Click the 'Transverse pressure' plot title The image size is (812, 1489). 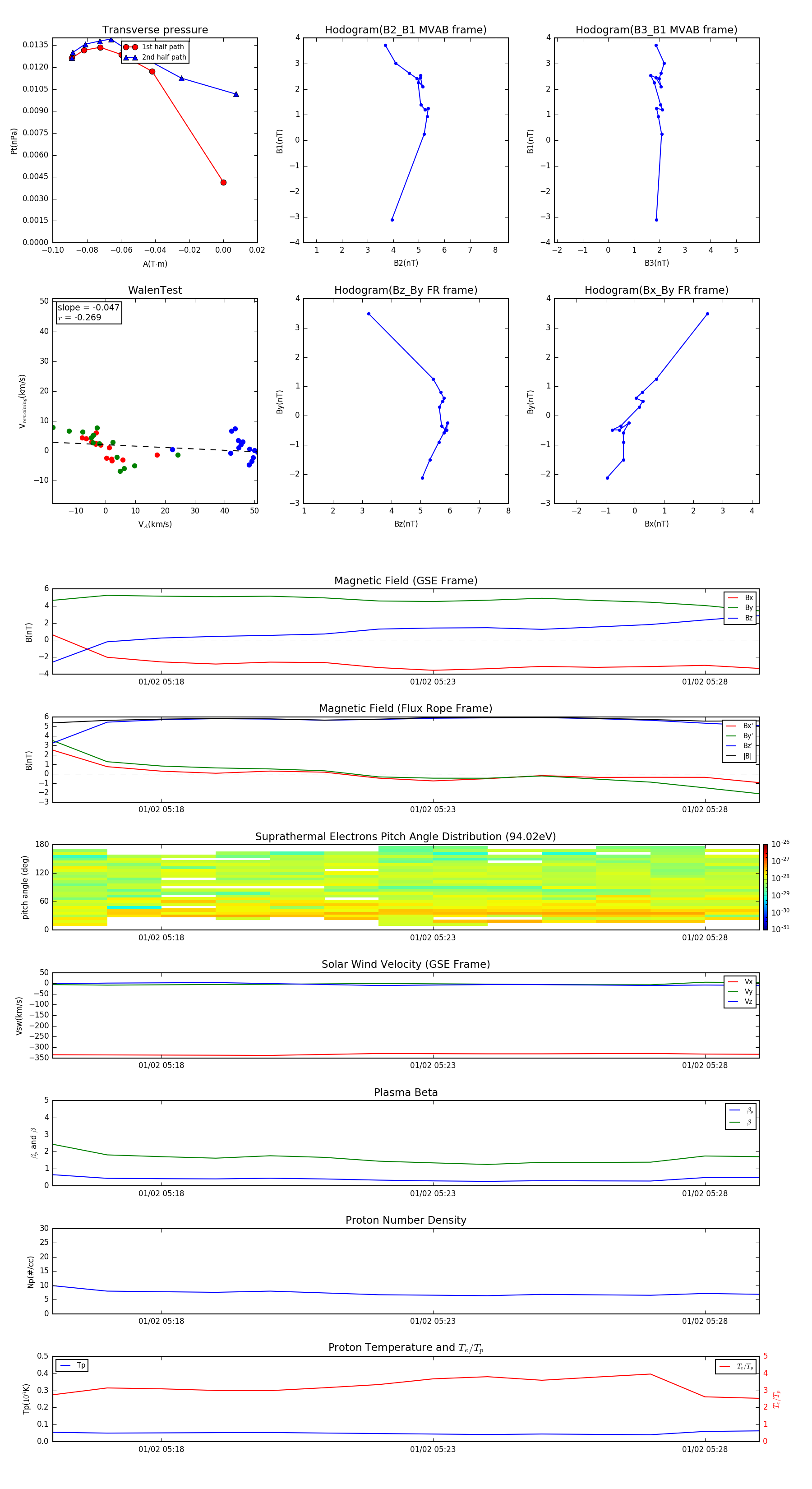pos(155,30)
